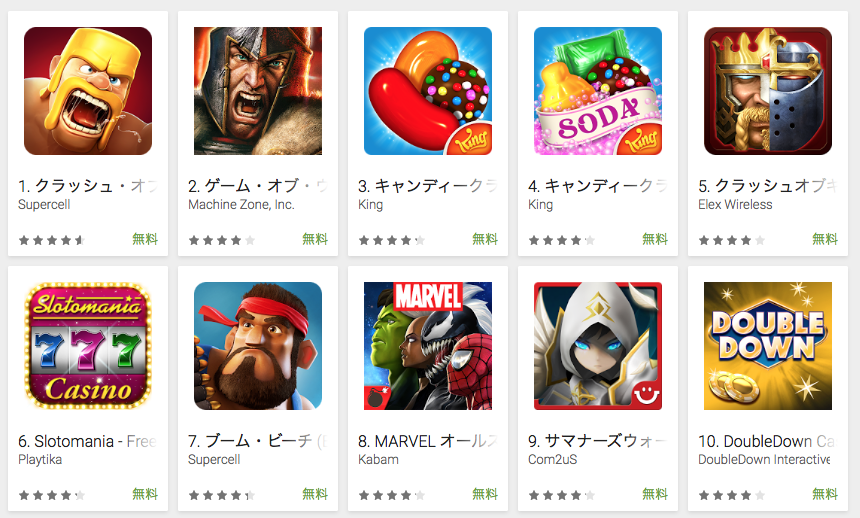The height and width of the screenshot is (518, 860).
Task: Select the Candy Crush Saga app icon
Action: [x=428, y=91]
